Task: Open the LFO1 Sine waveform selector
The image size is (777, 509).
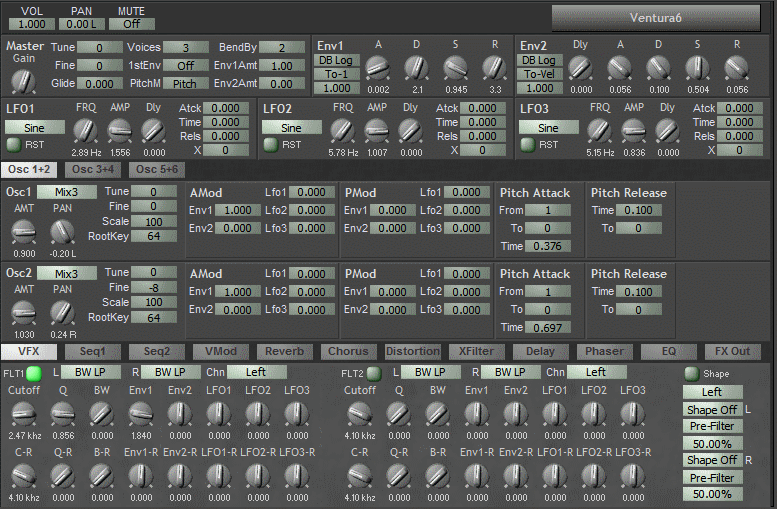Action: 35,128
